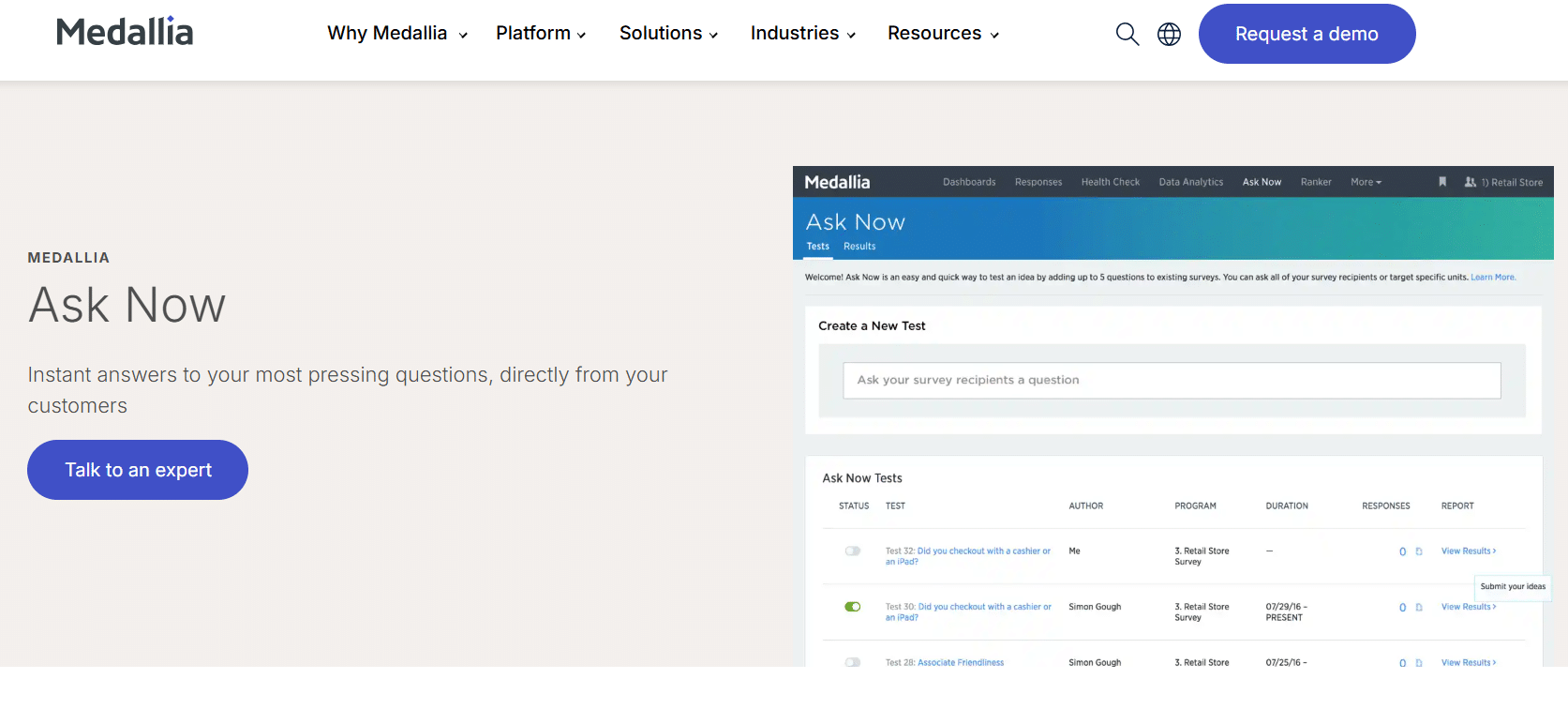Open View Results for Test 30
Image resolution: width=1568 pixels, height=709 pixels.
pyautogui.click(x=1469, y=607)
